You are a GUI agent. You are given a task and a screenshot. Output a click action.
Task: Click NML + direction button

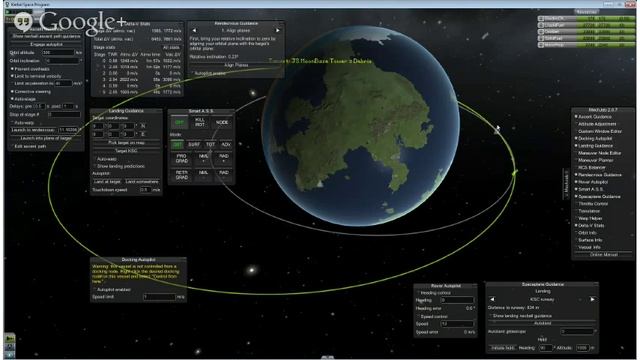click(203, 158)
